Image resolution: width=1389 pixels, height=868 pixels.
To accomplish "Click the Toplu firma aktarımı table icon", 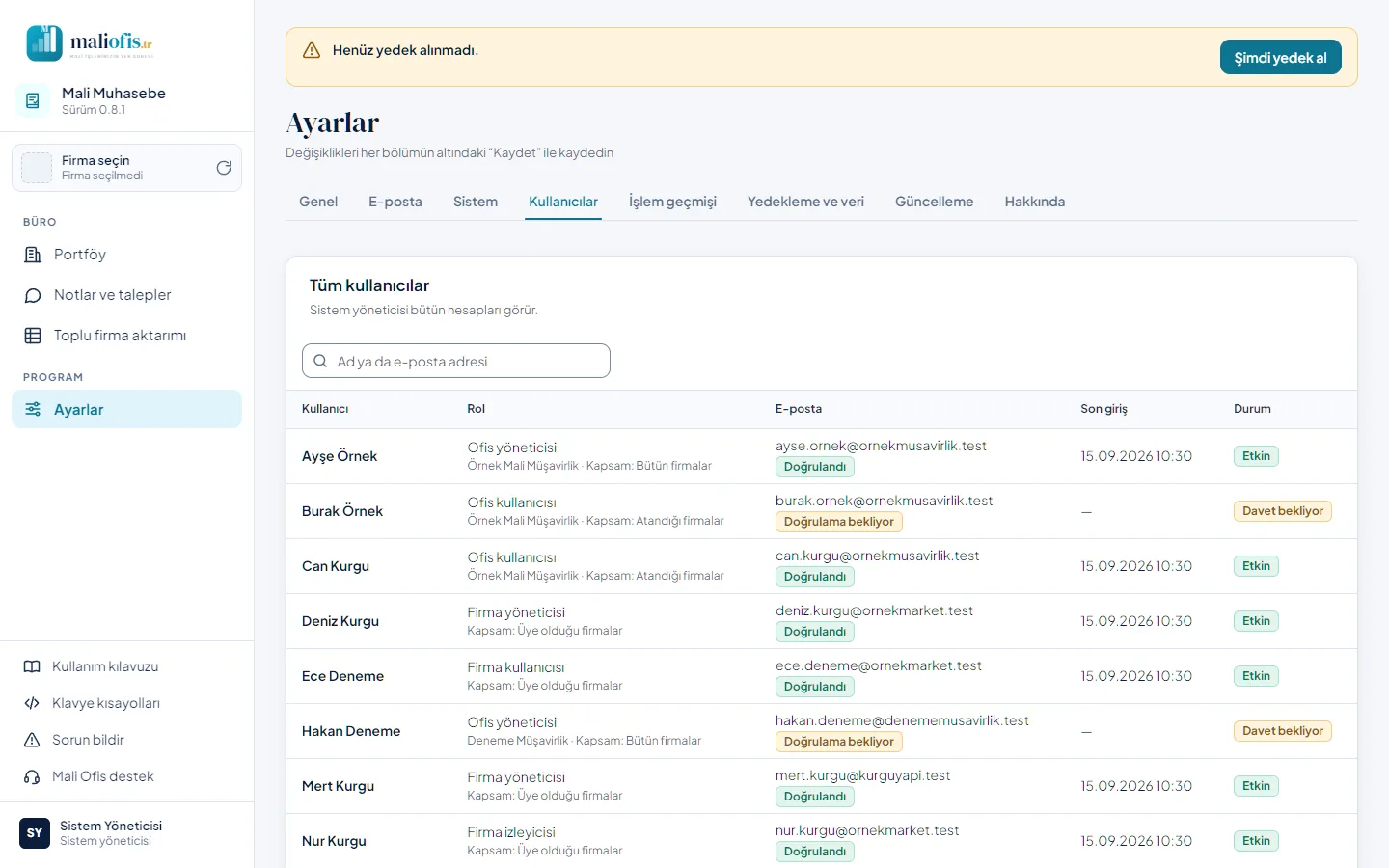I will 33,336.
